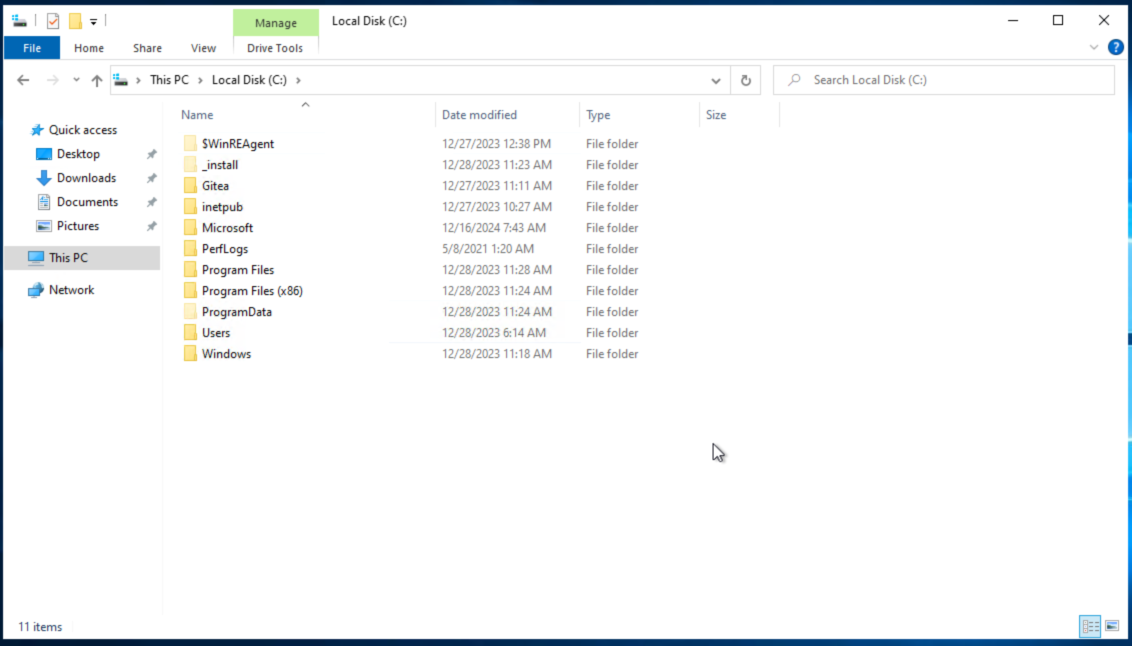1132x646 pixels.
Task: Open the Help question mark icon
Action: tap(1116, 47)
